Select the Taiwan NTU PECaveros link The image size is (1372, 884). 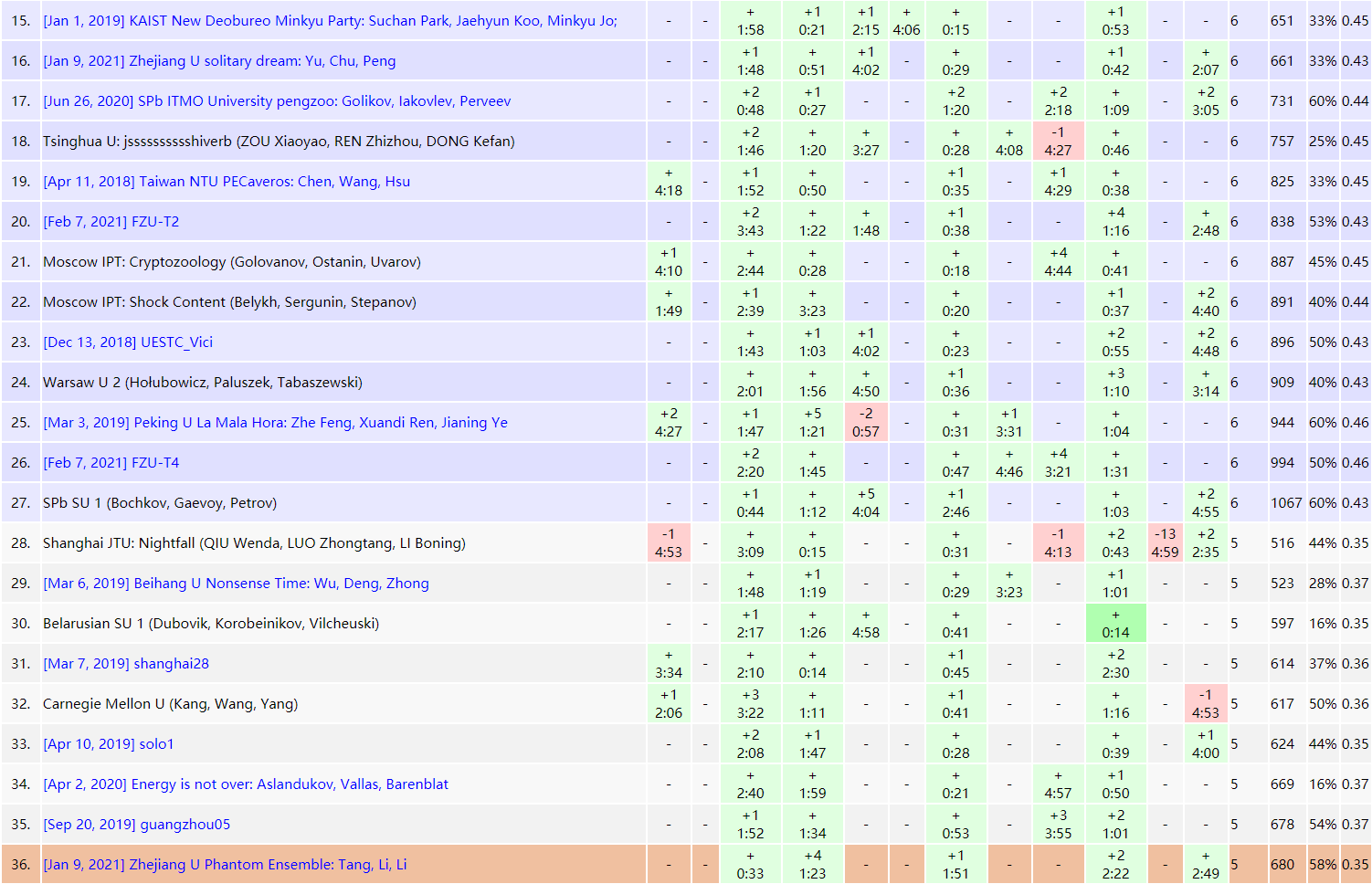pyautogui.click(x=227, y=182)
